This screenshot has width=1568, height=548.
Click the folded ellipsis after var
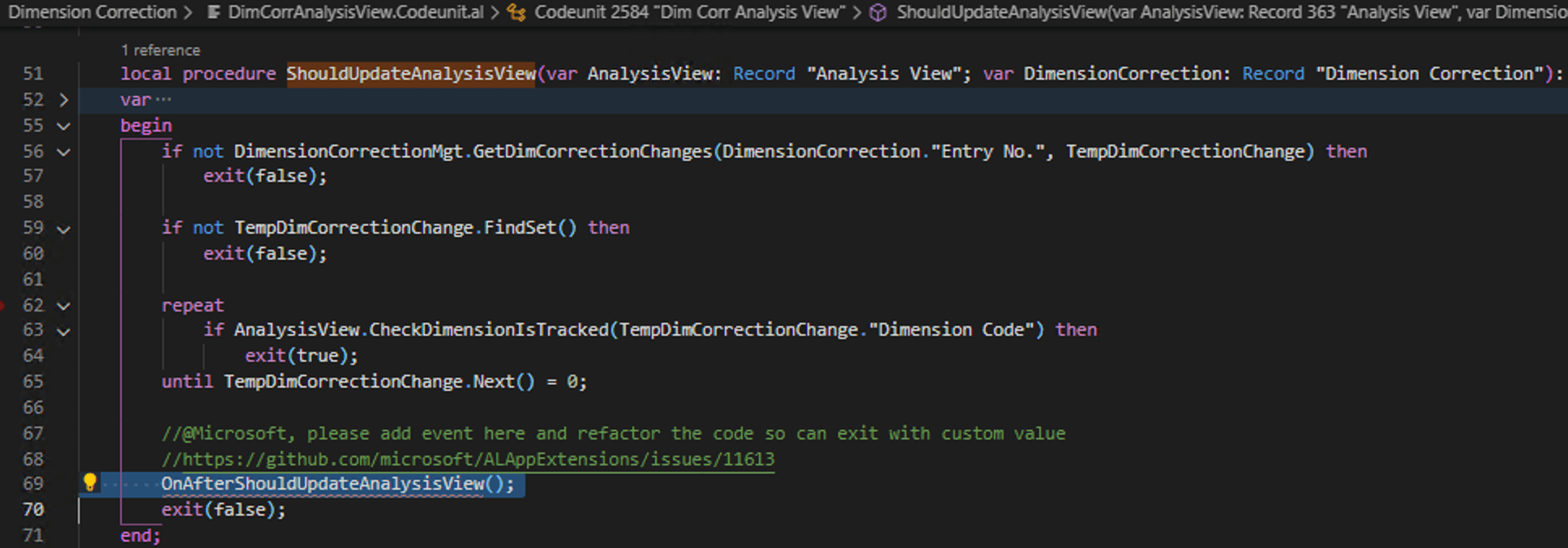[x=163, y=100]
